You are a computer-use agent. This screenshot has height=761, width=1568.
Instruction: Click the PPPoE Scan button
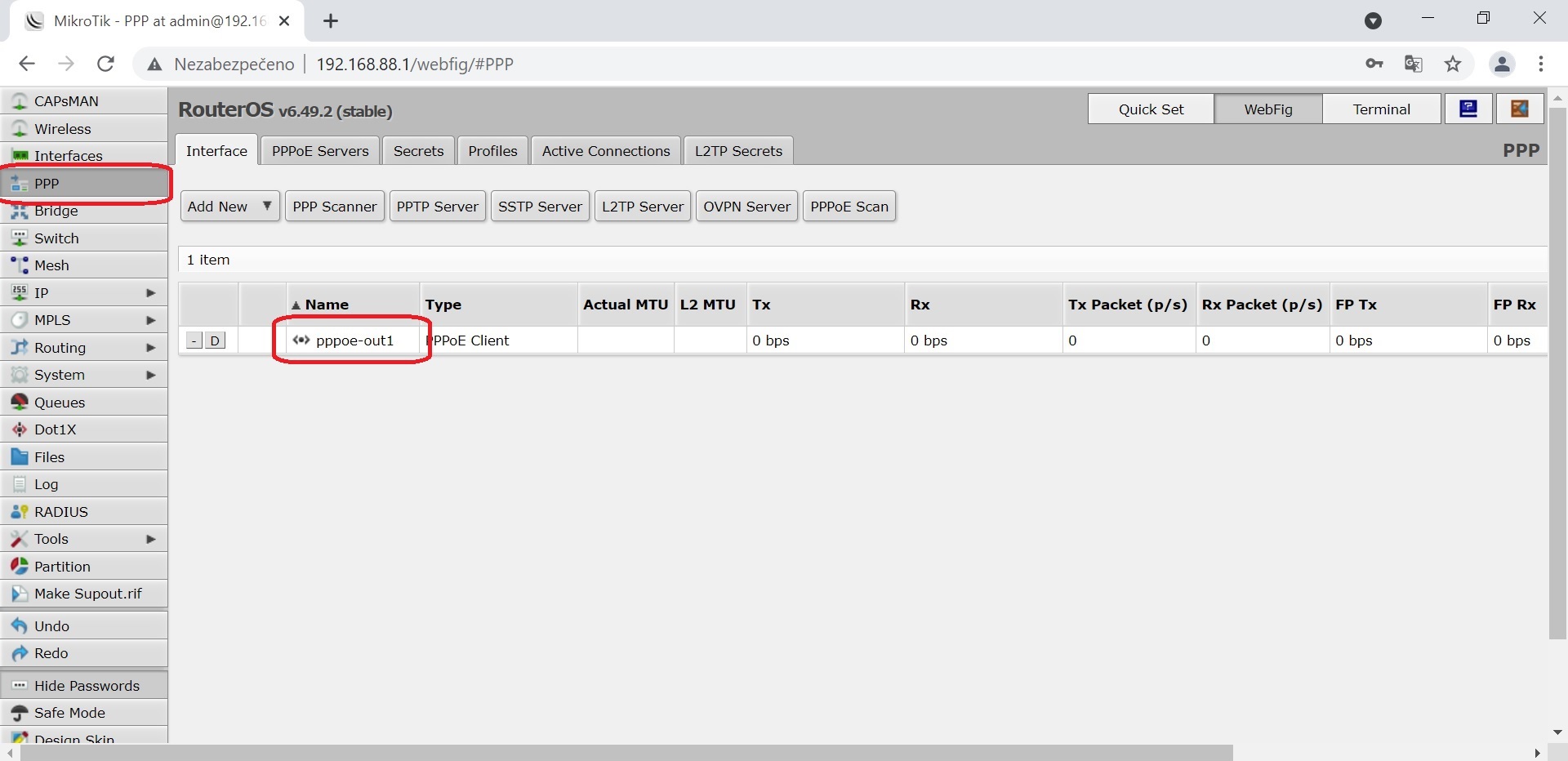pos(849,207)
